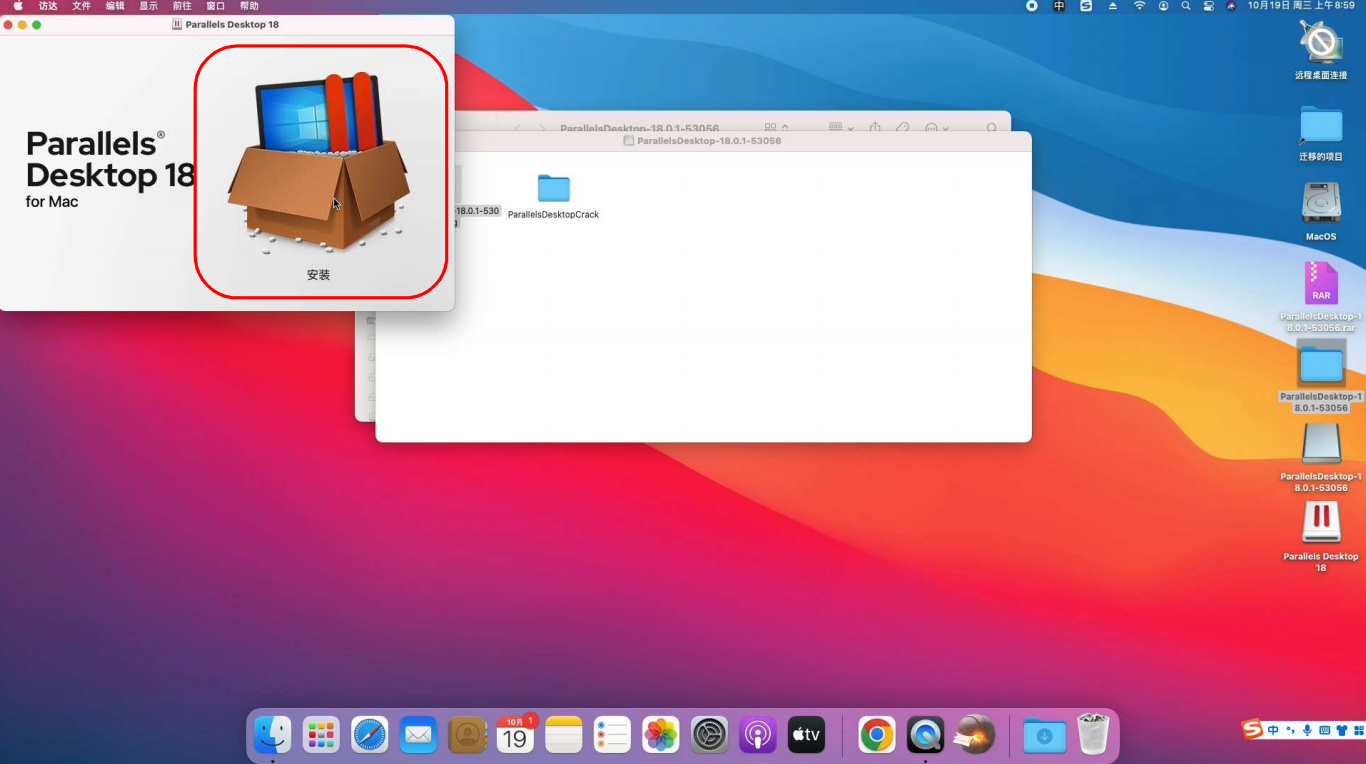Viewport: 1366px width, 764px height.
Task: Open Reminders from the Dock
Action: (x=612, y=735)
